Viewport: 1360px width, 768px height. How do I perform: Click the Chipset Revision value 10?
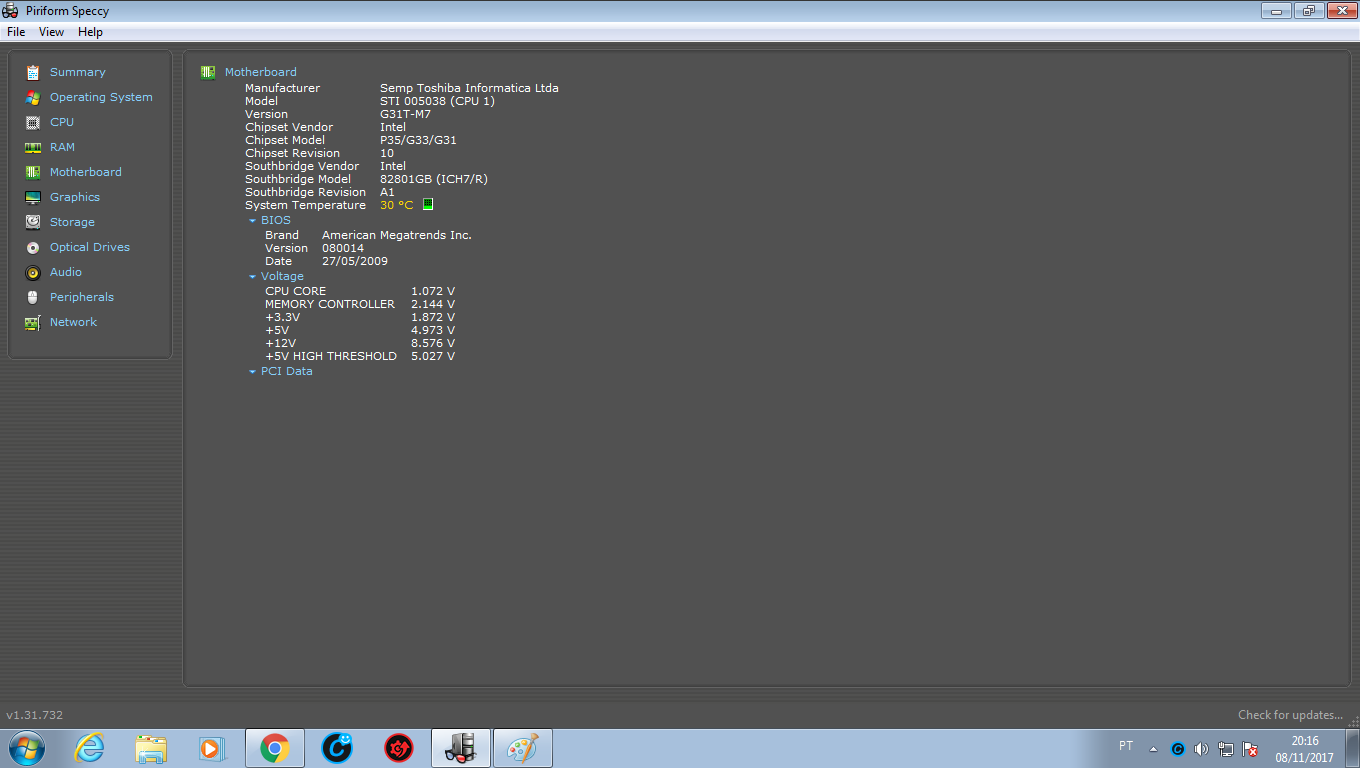[x=387, y=153]
